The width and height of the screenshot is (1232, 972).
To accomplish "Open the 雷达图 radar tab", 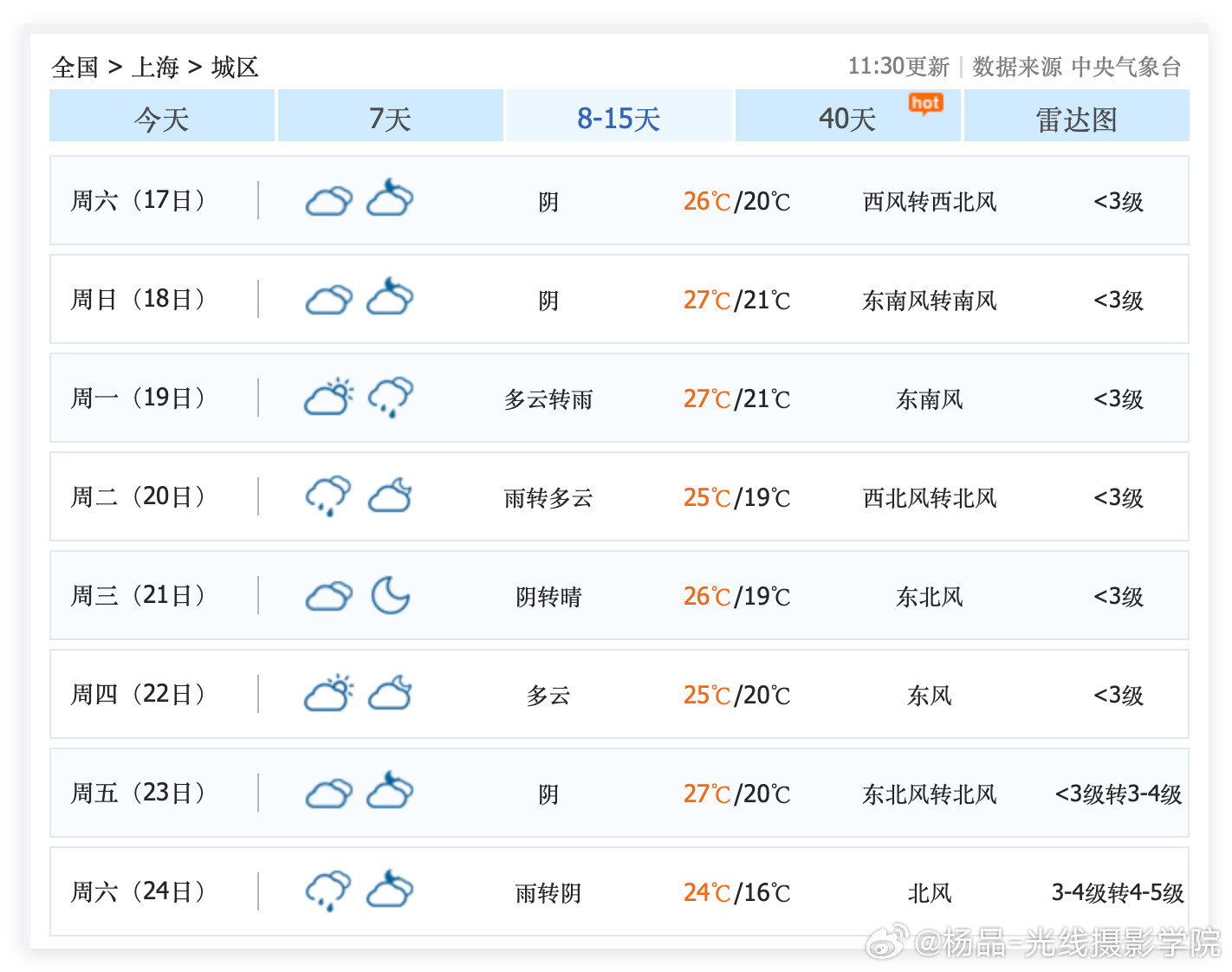I will tap(1077, 115).
